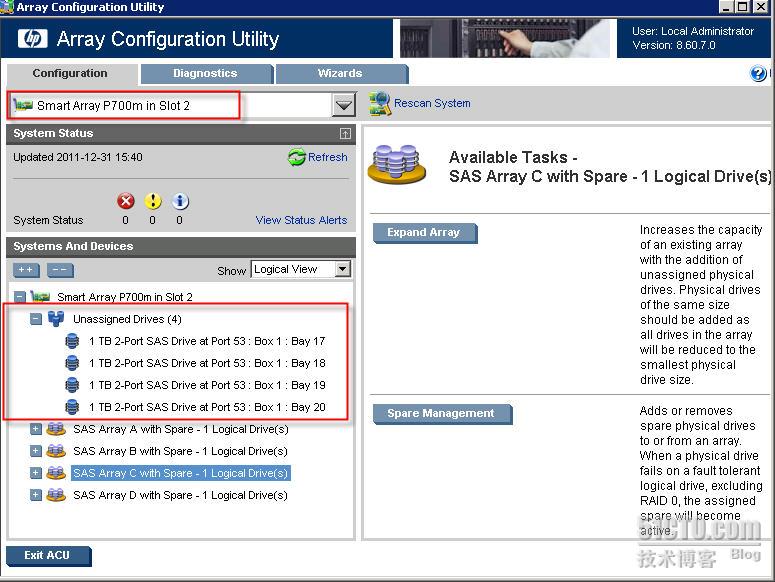Select Smart Array P700m in Slot 2 tree root
Viewport: 775px width, 582px height.
tap(125, 297)
